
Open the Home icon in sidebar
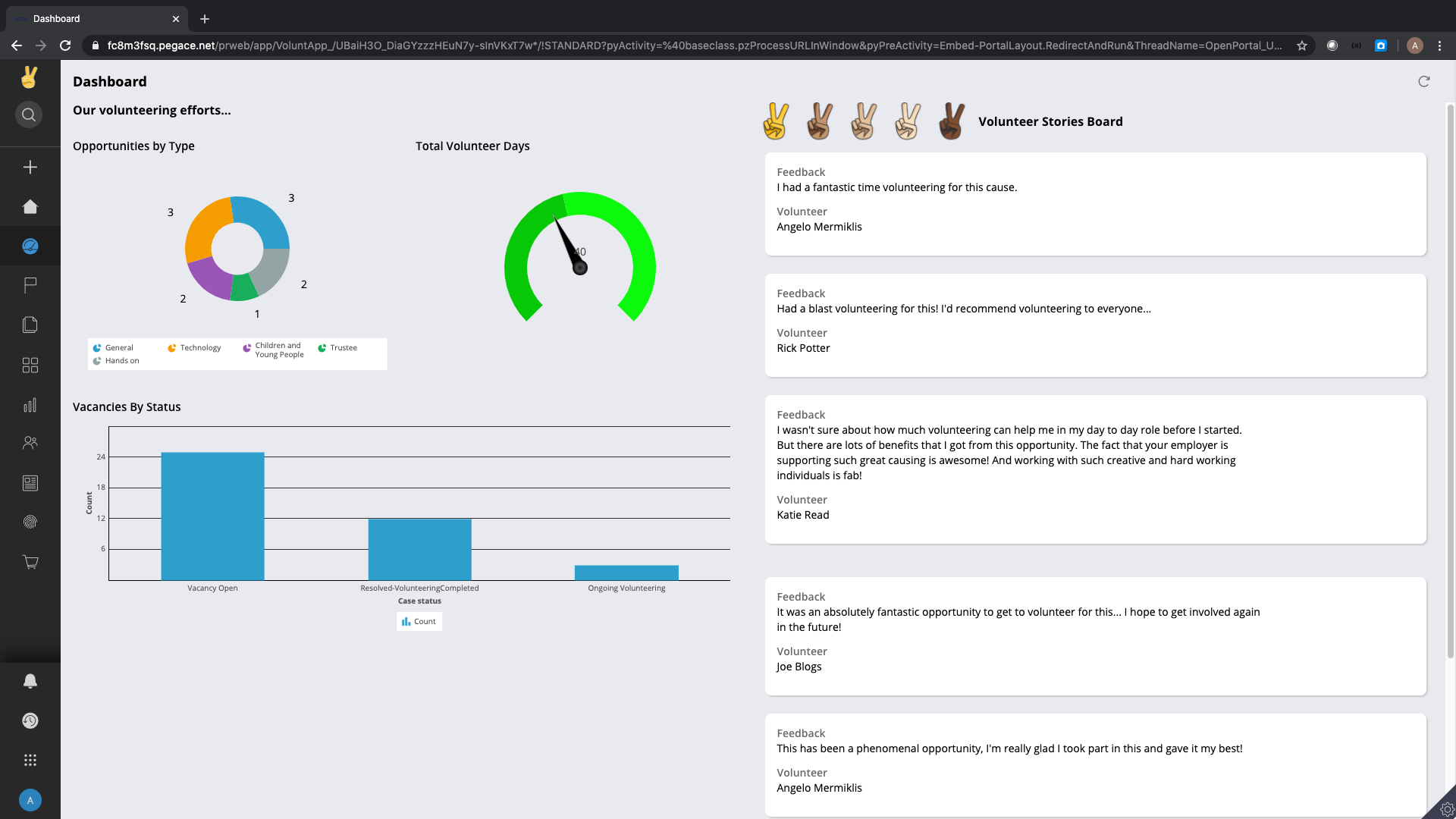(x=30, y=206)
